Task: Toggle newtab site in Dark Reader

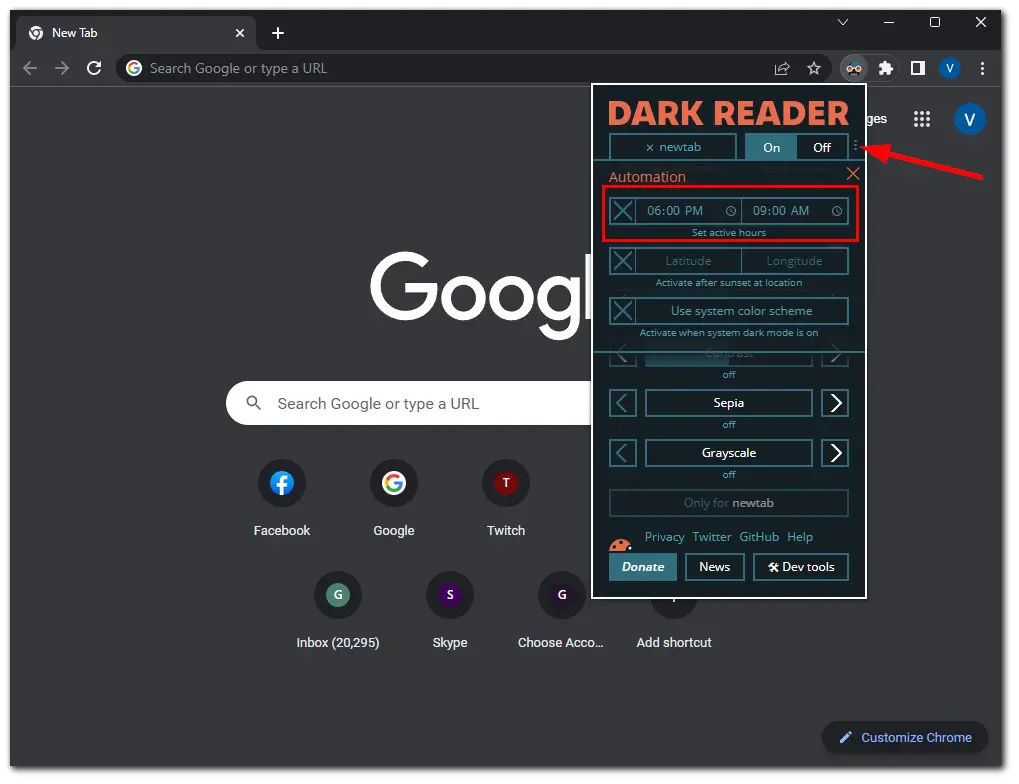Action: [673, 147]
